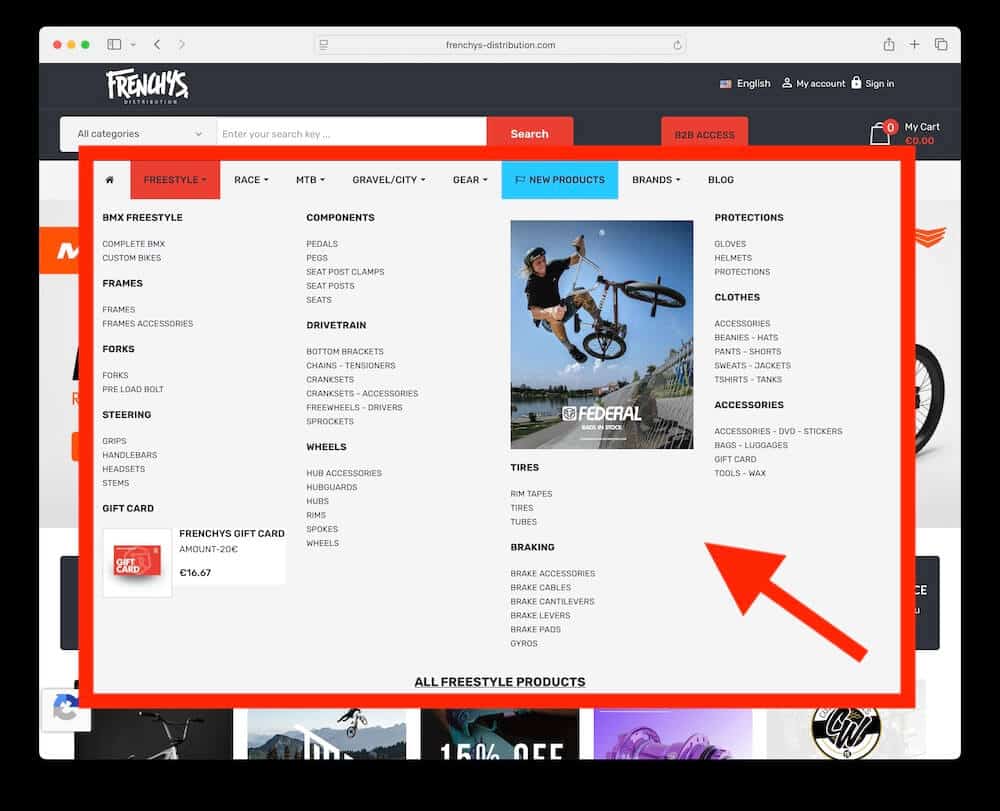Open HUBGUARDS category
The image size is (1000, 811).
(332, 487)
